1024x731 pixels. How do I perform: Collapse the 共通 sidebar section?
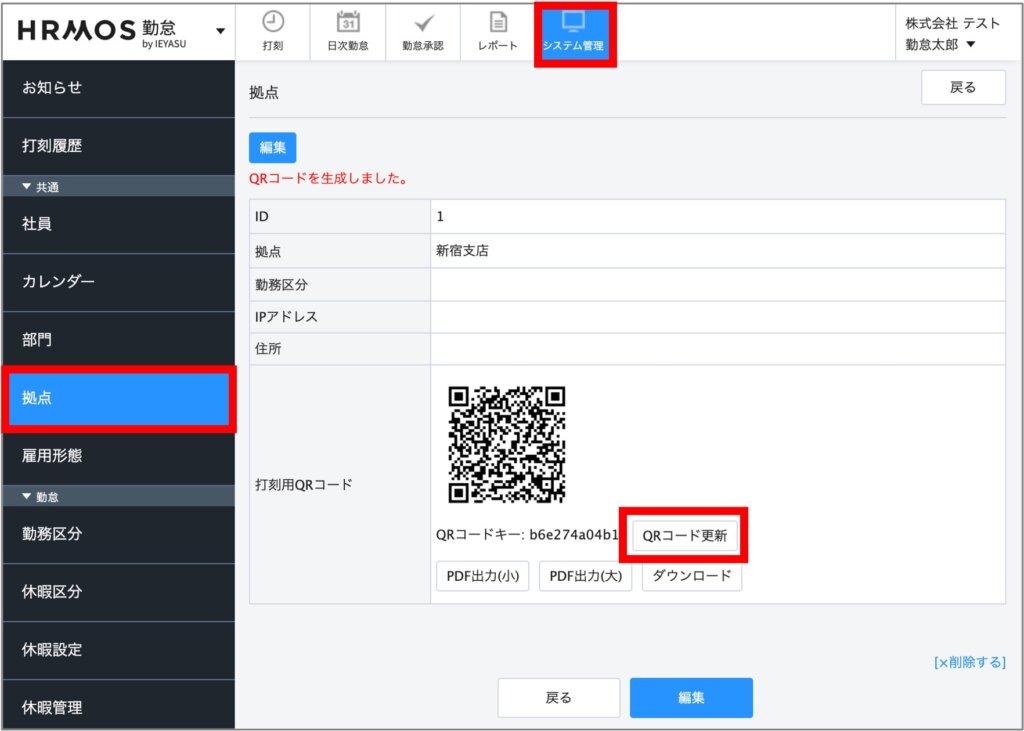tap(41, 187)
